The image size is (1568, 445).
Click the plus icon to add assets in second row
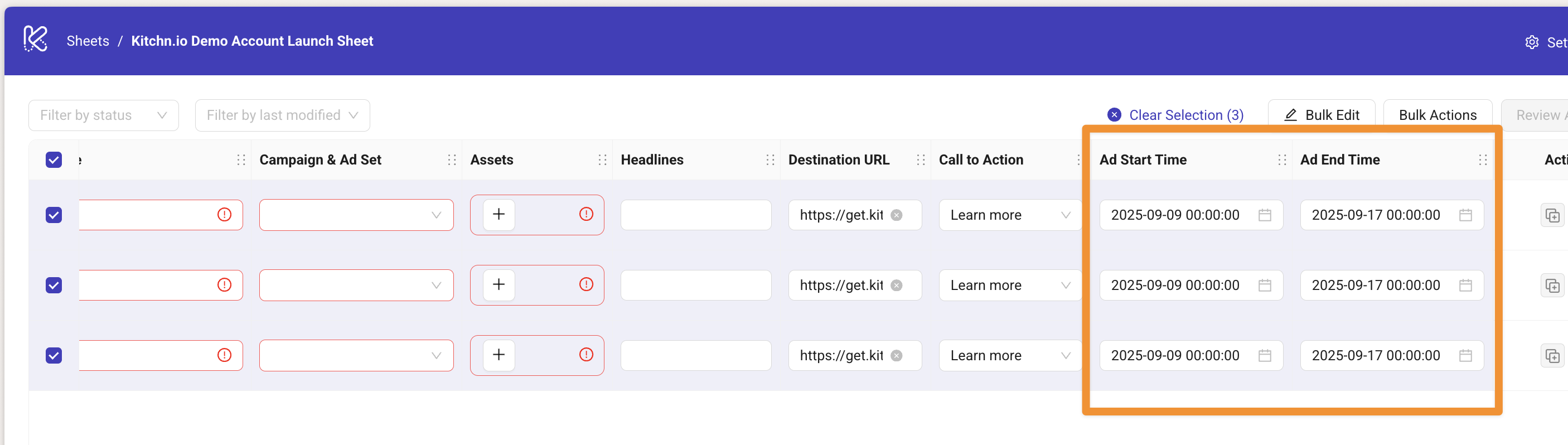[498, 284]
